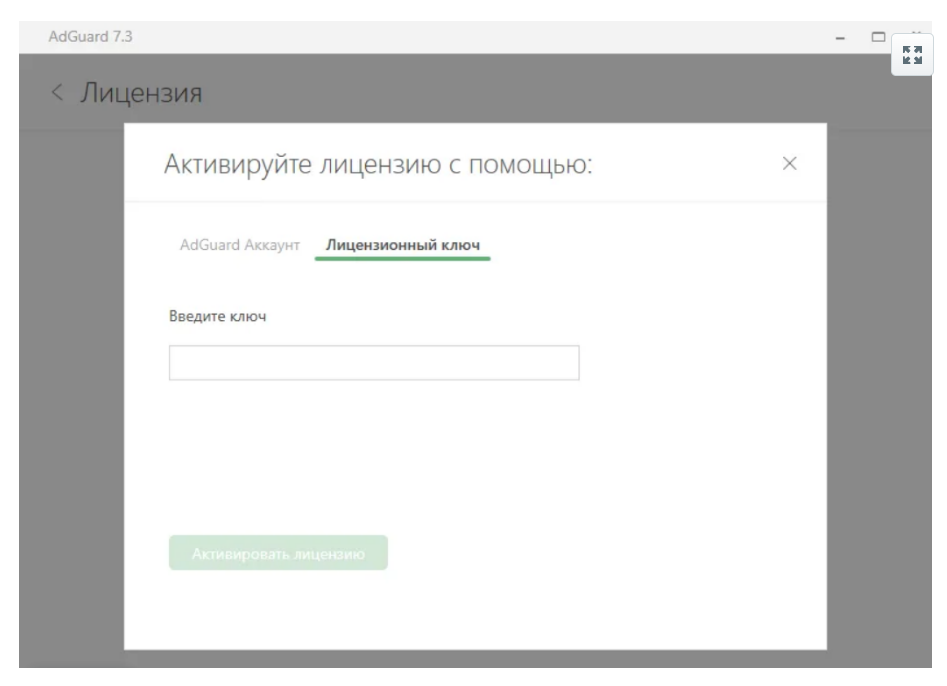
Task: Click the AdGuard 7.3 title text
Action: pos(90,37)
